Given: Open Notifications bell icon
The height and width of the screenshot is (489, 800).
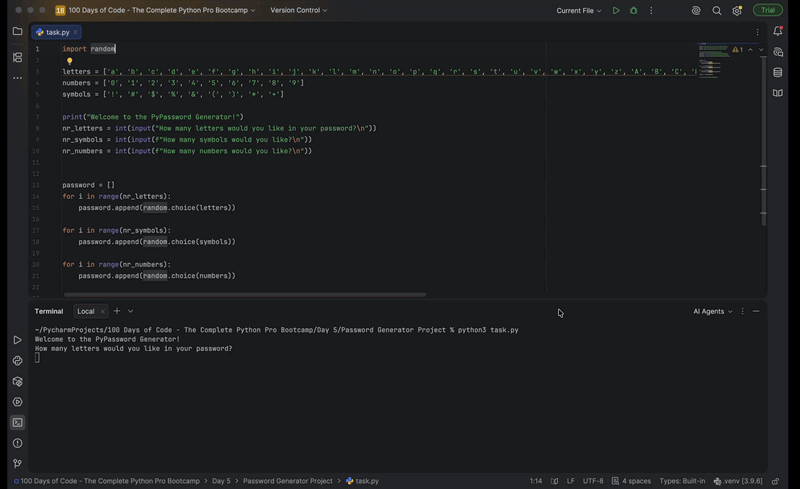Looking at the screenshot, I should point(778,31).
